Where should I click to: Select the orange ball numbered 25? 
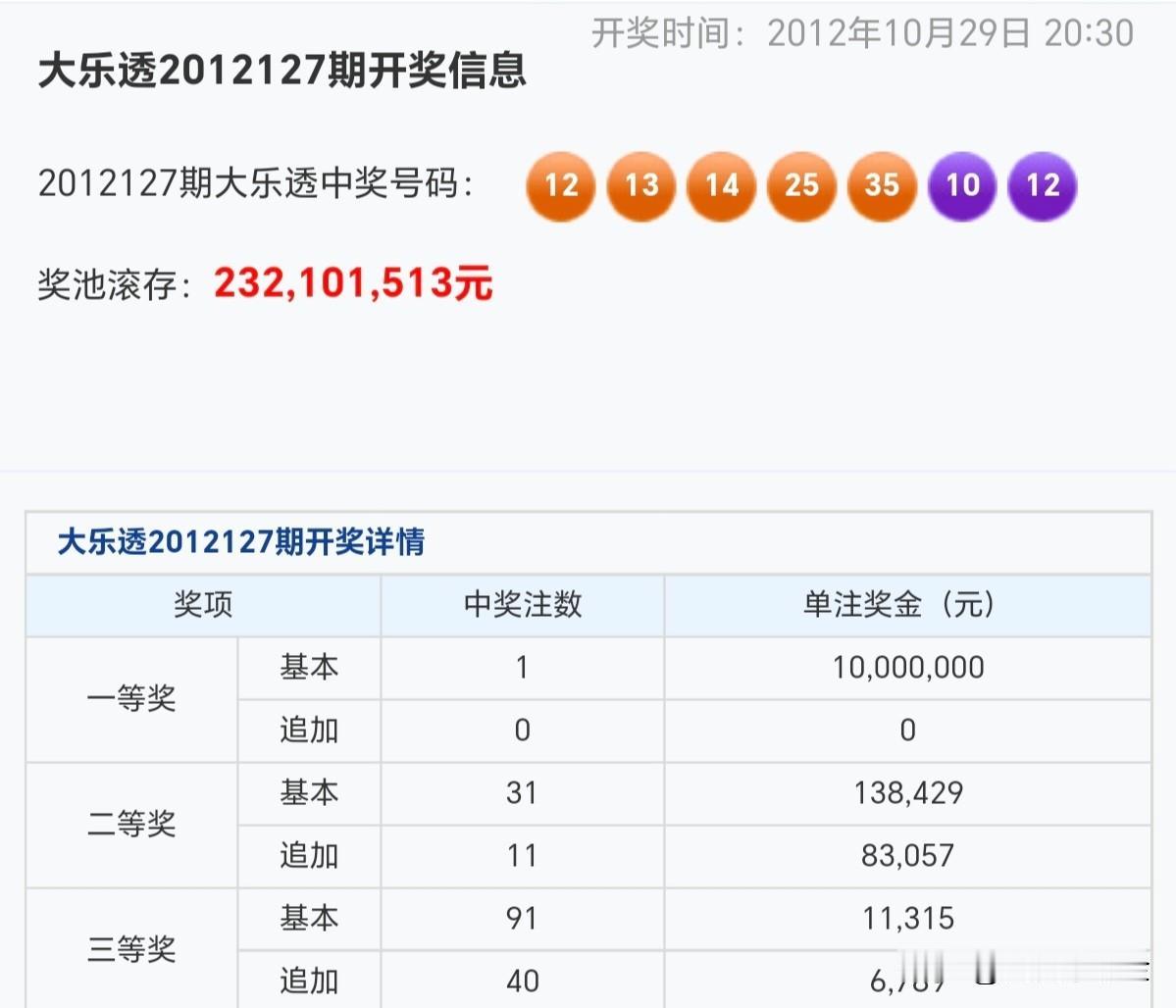click(801, 186)
